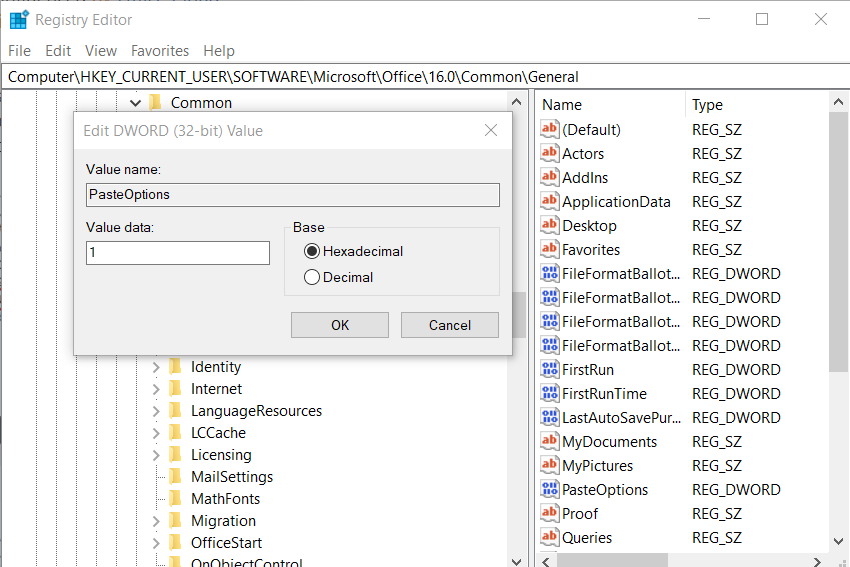The height and width of the screenshot is (567, 850).
Task: Maximize the Registry Editor window
Action: click(762, 20)
